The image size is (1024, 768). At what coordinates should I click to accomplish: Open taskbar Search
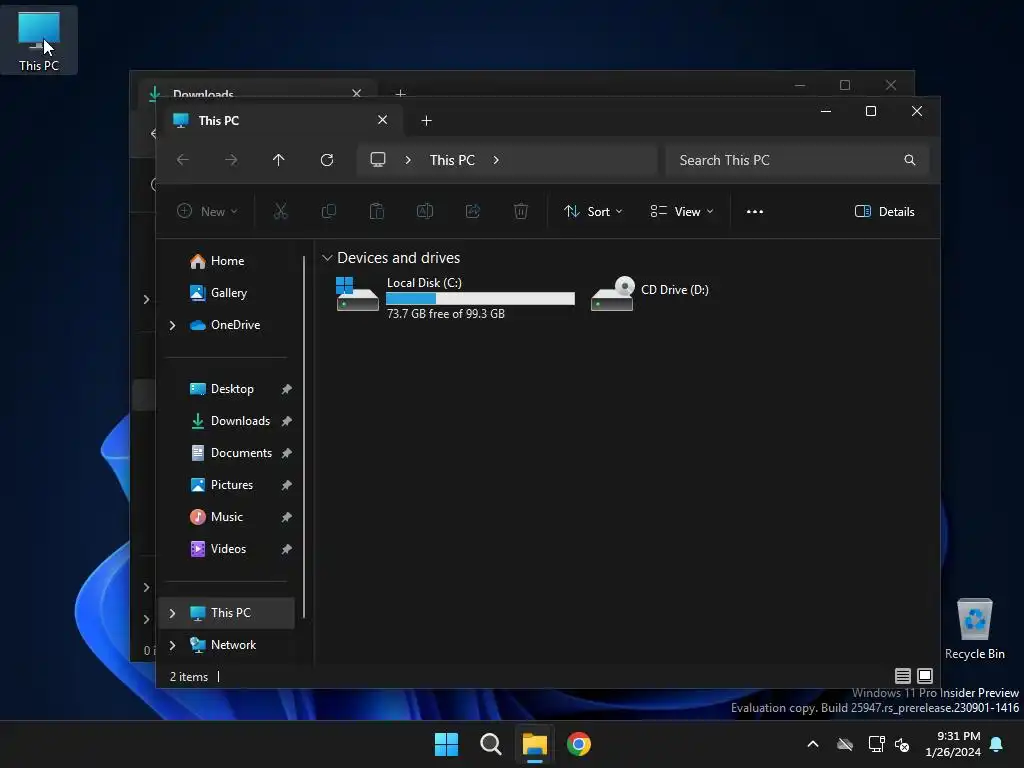tap(490, 744)
